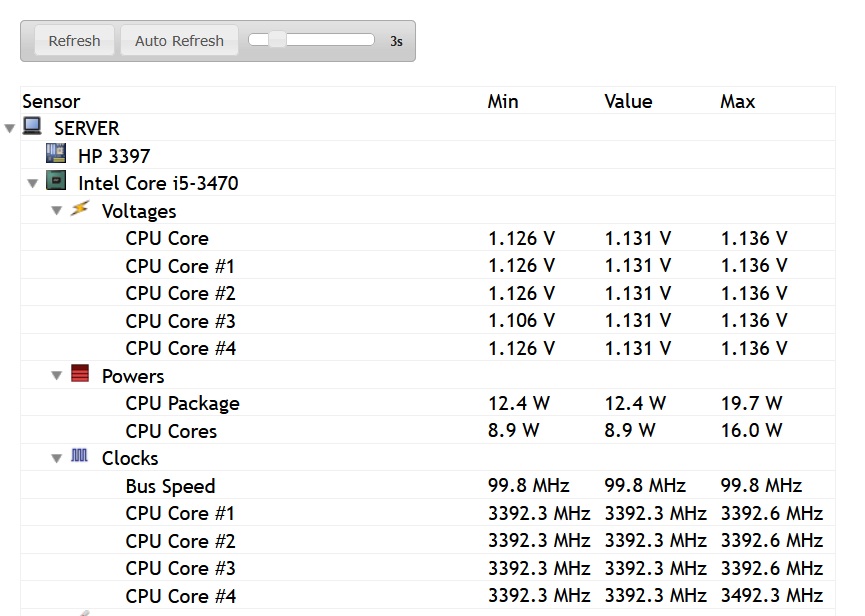This screenshot has height=616, width=865.
Task: Click the SERVER computer icon
Action: click(32, 126)
